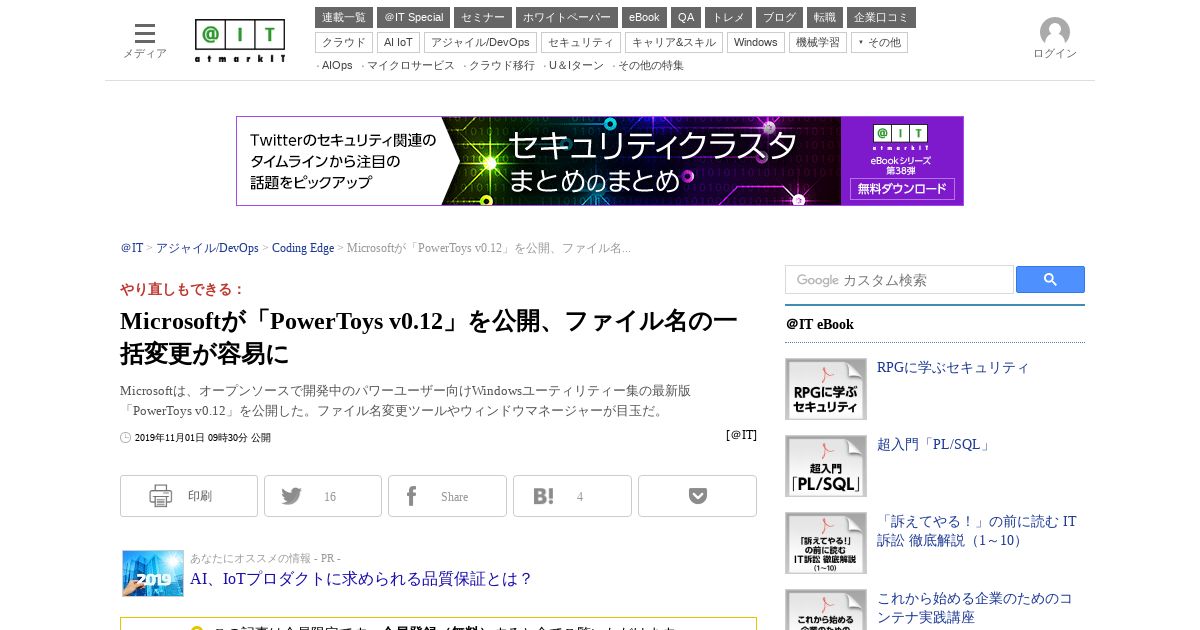Click the printer 印刷 button
Viewport: 1200px width, 630px height.
tap(189, 496)
